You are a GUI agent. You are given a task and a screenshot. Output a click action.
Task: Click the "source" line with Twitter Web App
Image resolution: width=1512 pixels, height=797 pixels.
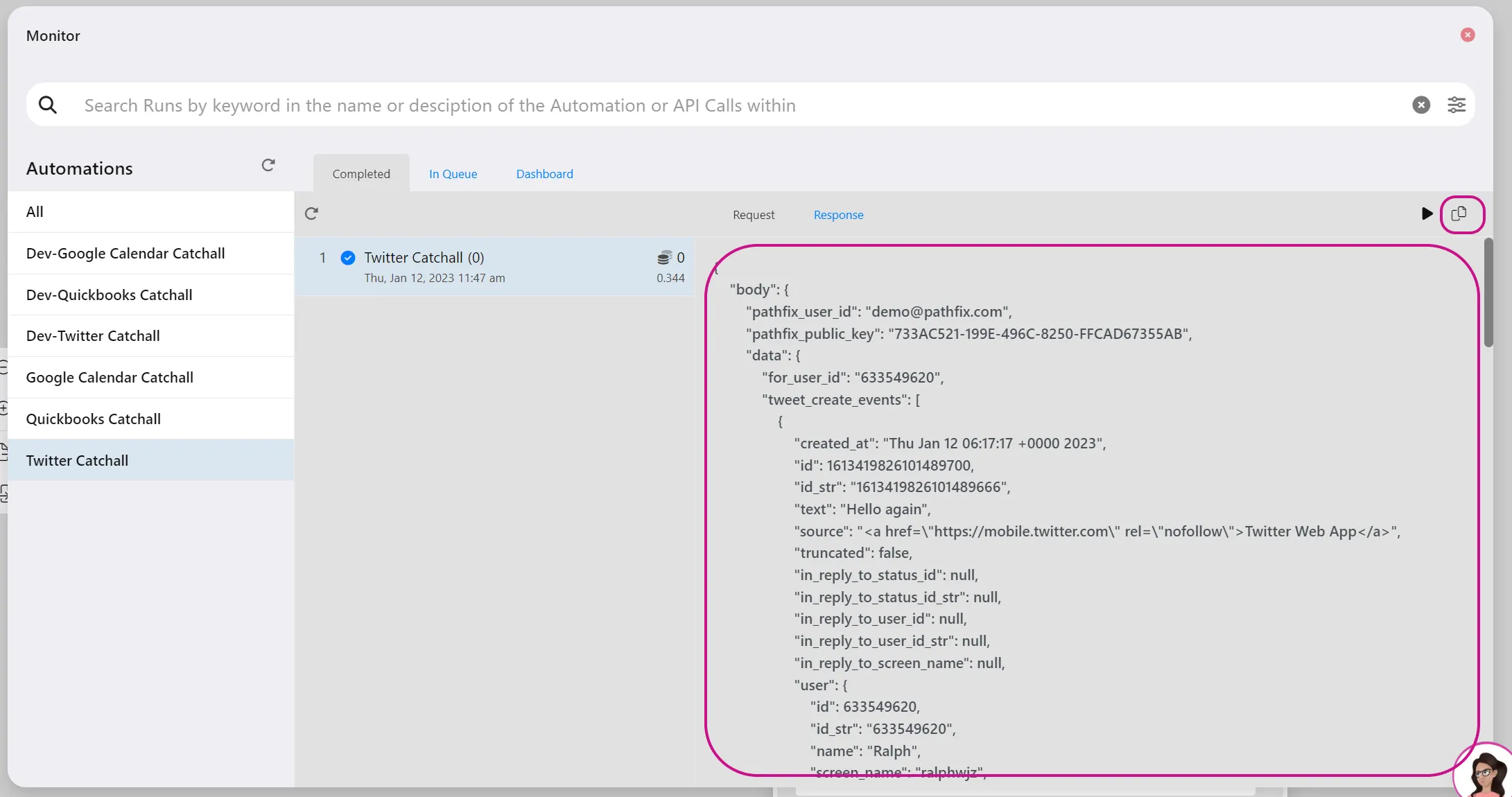pos(1097,532)
